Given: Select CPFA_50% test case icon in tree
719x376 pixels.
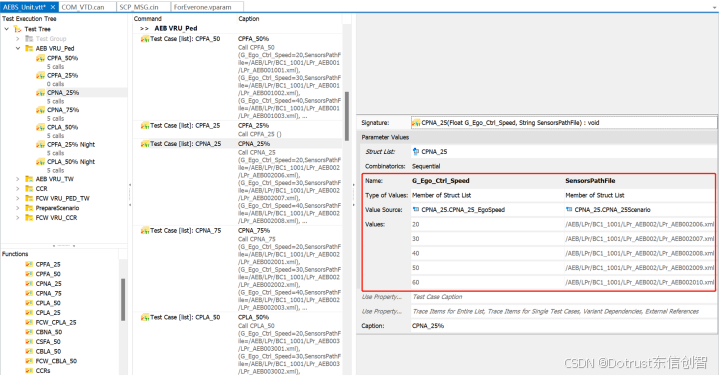Looking at the screenshot, I should (x=40, y=58).
